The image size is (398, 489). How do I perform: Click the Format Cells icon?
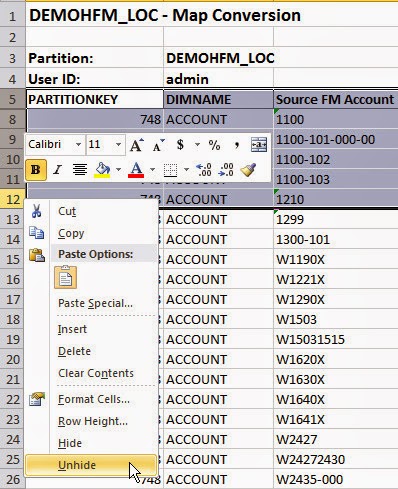click(37, 399)
